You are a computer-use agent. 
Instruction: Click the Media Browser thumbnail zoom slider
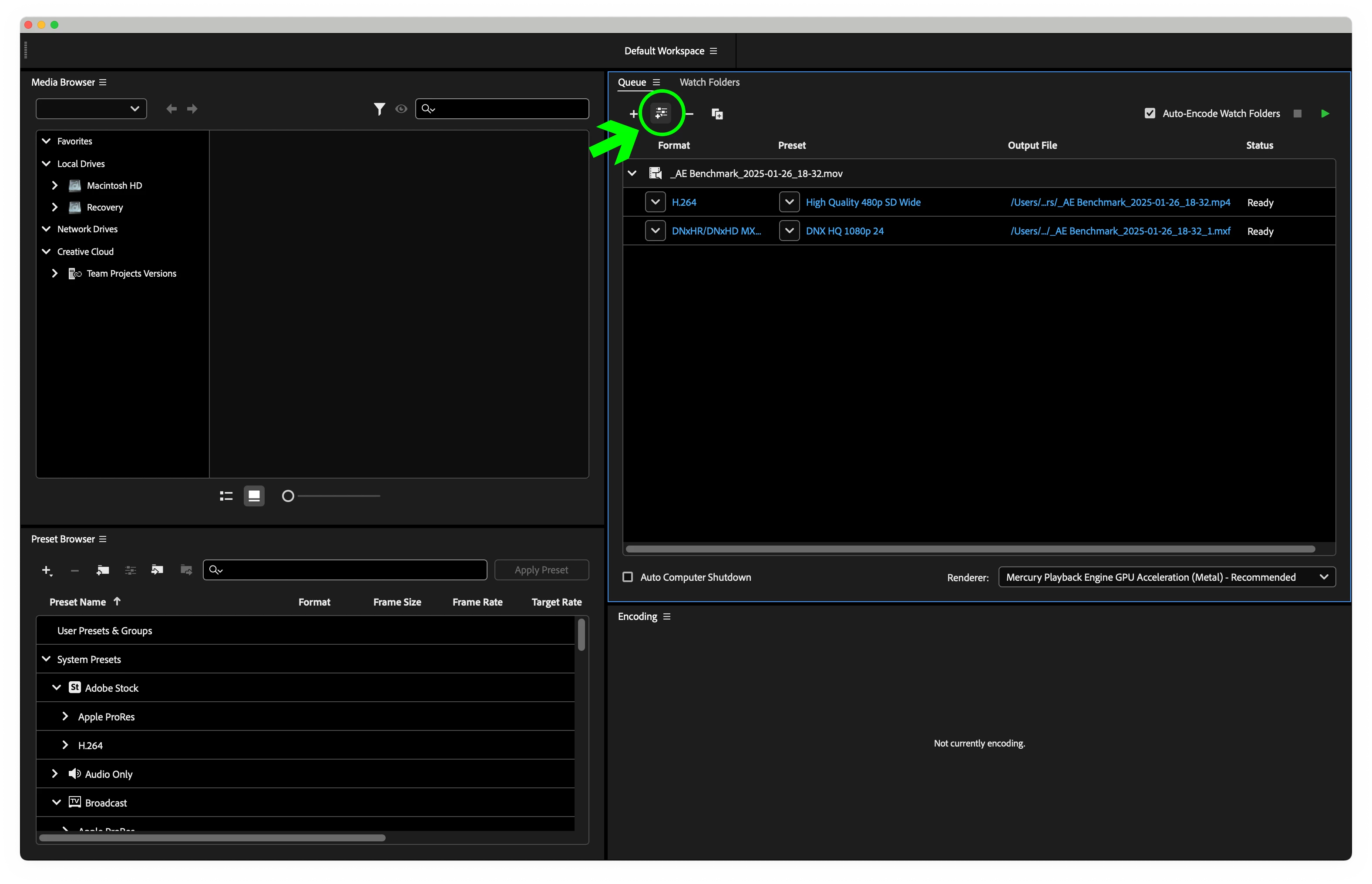(x=288, y=496)
